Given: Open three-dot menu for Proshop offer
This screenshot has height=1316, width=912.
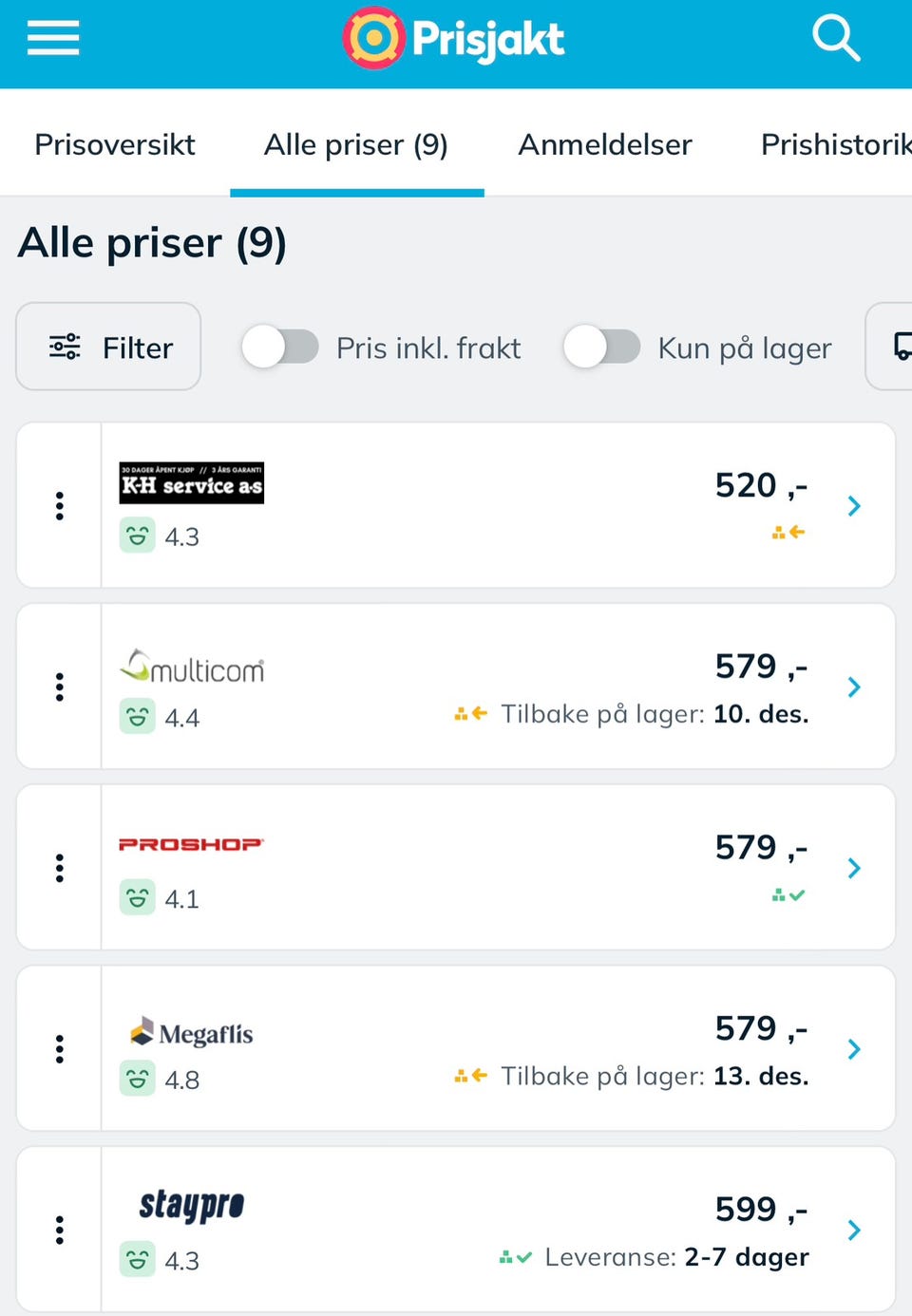Looking at the screenshot, I should pyautogui.click(x=60, y=868).
